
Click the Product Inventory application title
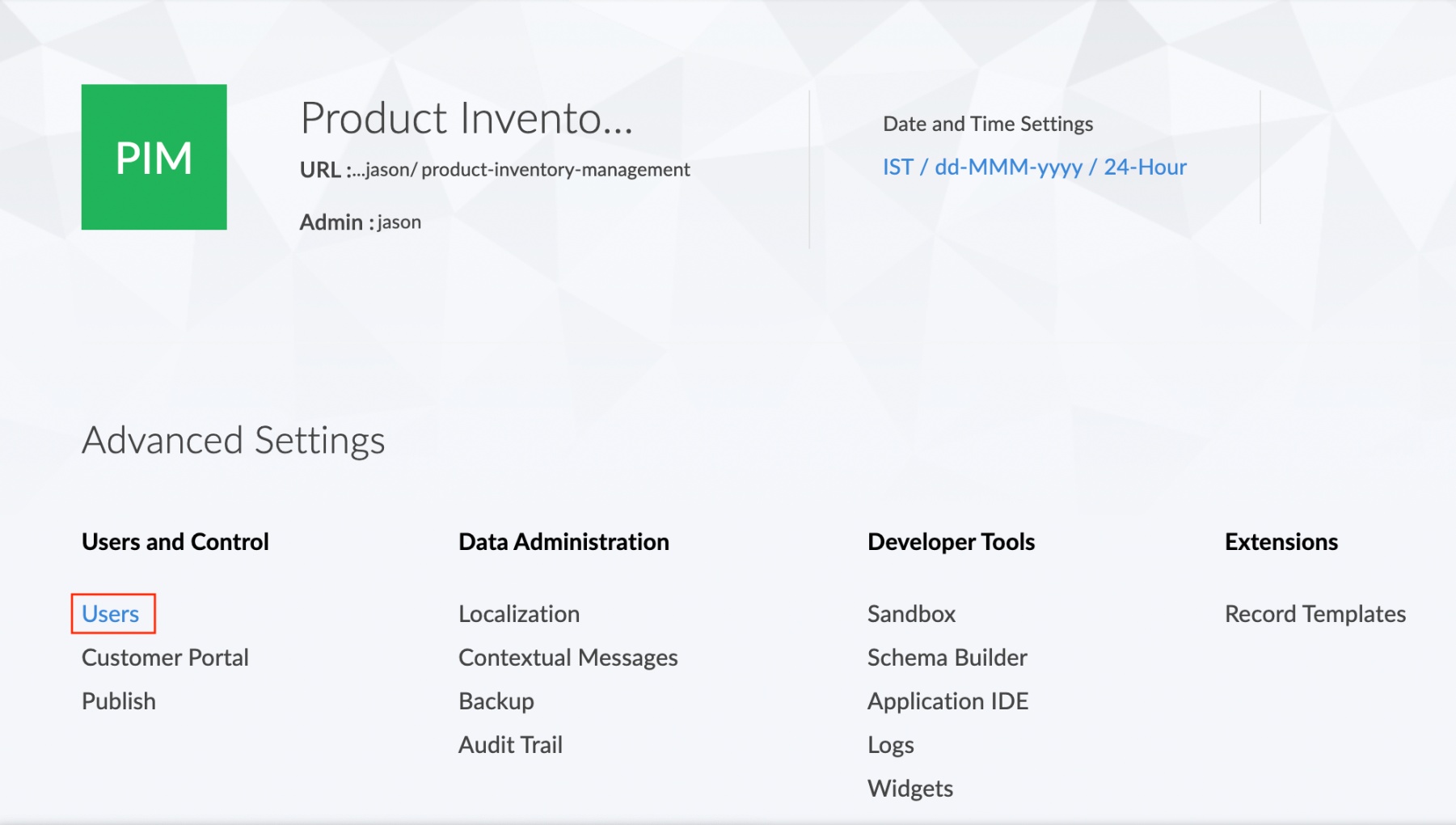(466, 118)
